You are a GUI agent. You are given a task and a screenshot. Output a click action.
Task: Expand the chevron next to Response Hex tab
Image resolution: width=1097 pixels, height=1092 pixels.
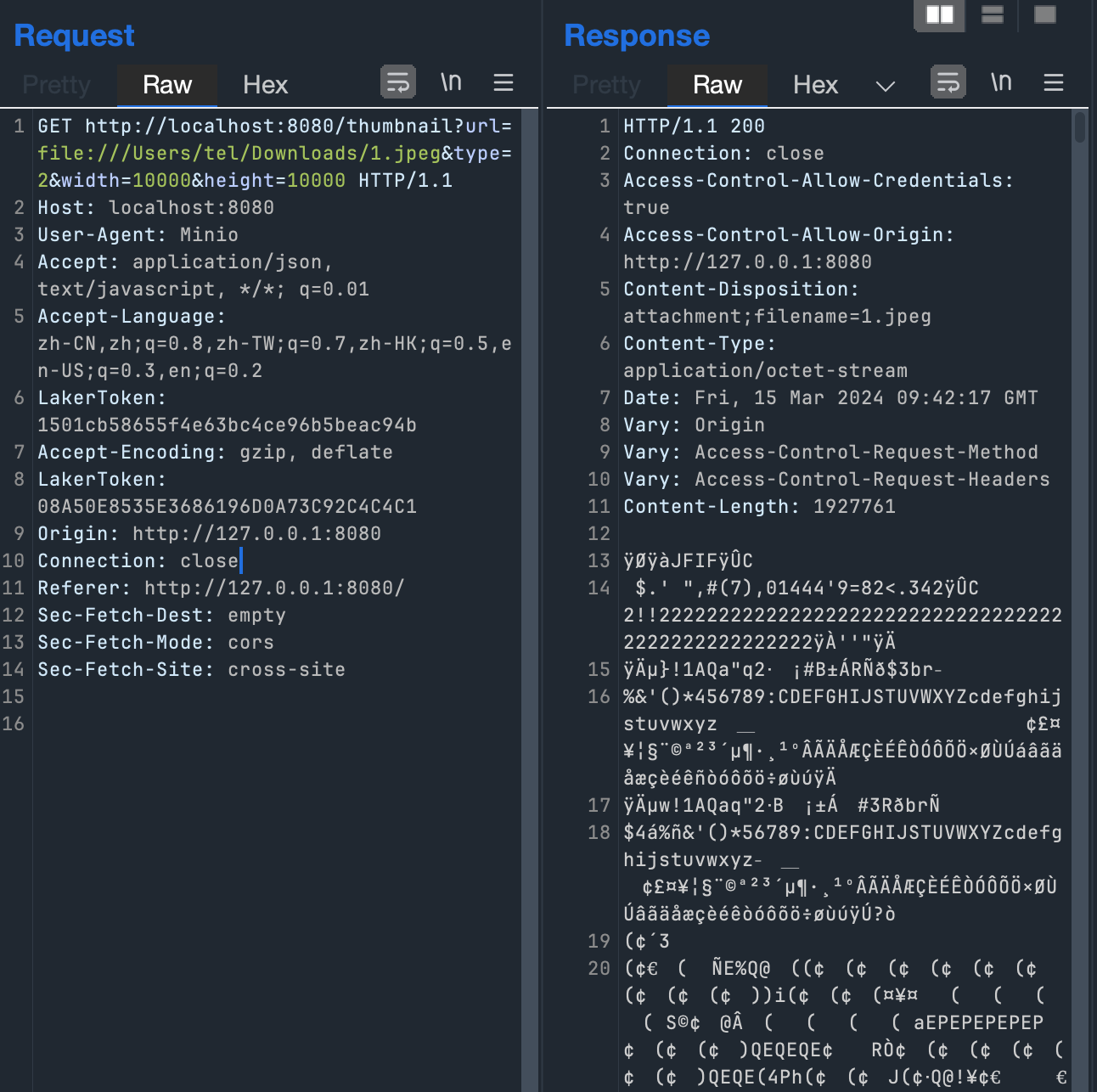[886, 86]
